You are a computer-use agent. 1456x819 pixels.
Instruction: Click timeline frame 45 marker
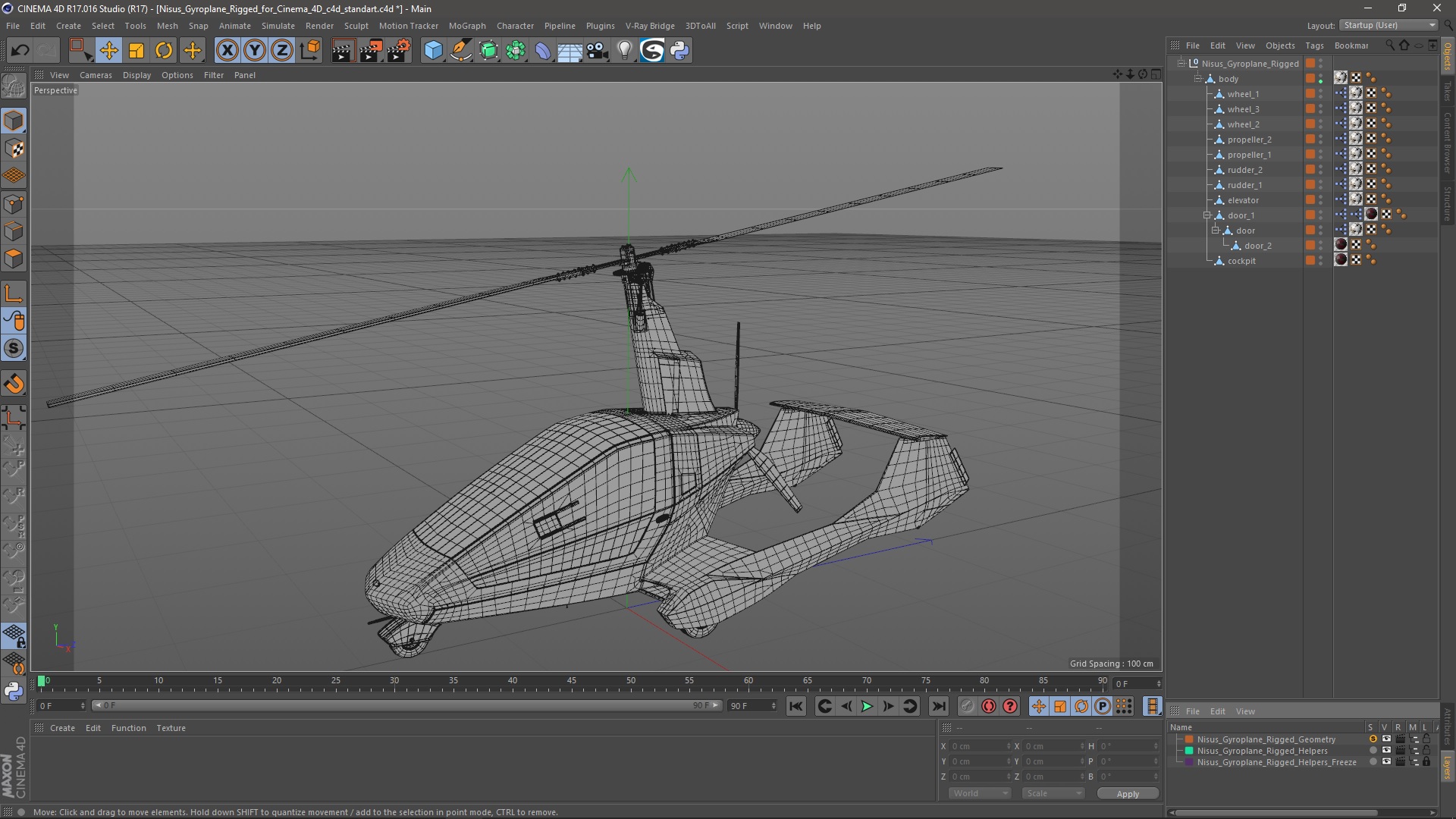pyautogui.click(x=571, y=681)
